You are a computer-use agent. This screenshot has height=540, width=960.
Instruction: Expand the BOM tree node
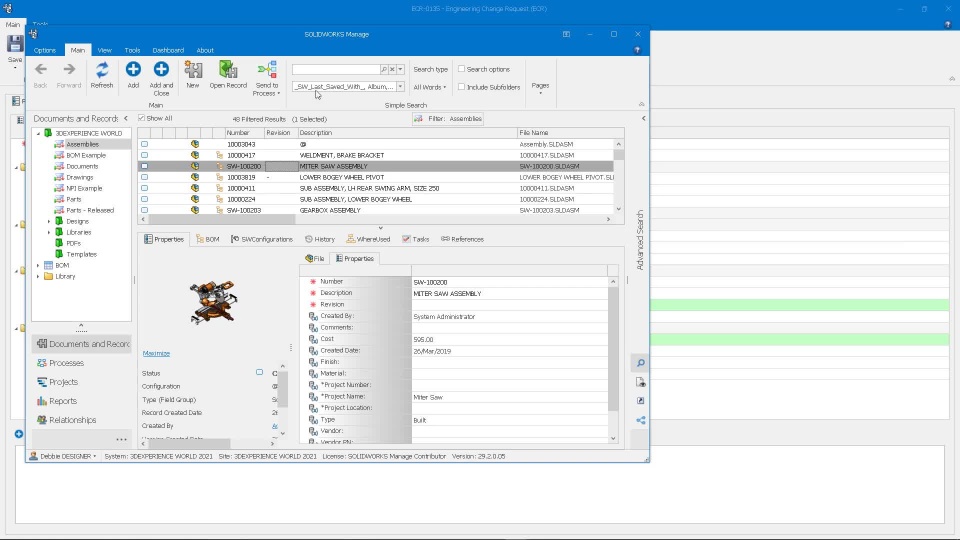click(x=38, y=266)
